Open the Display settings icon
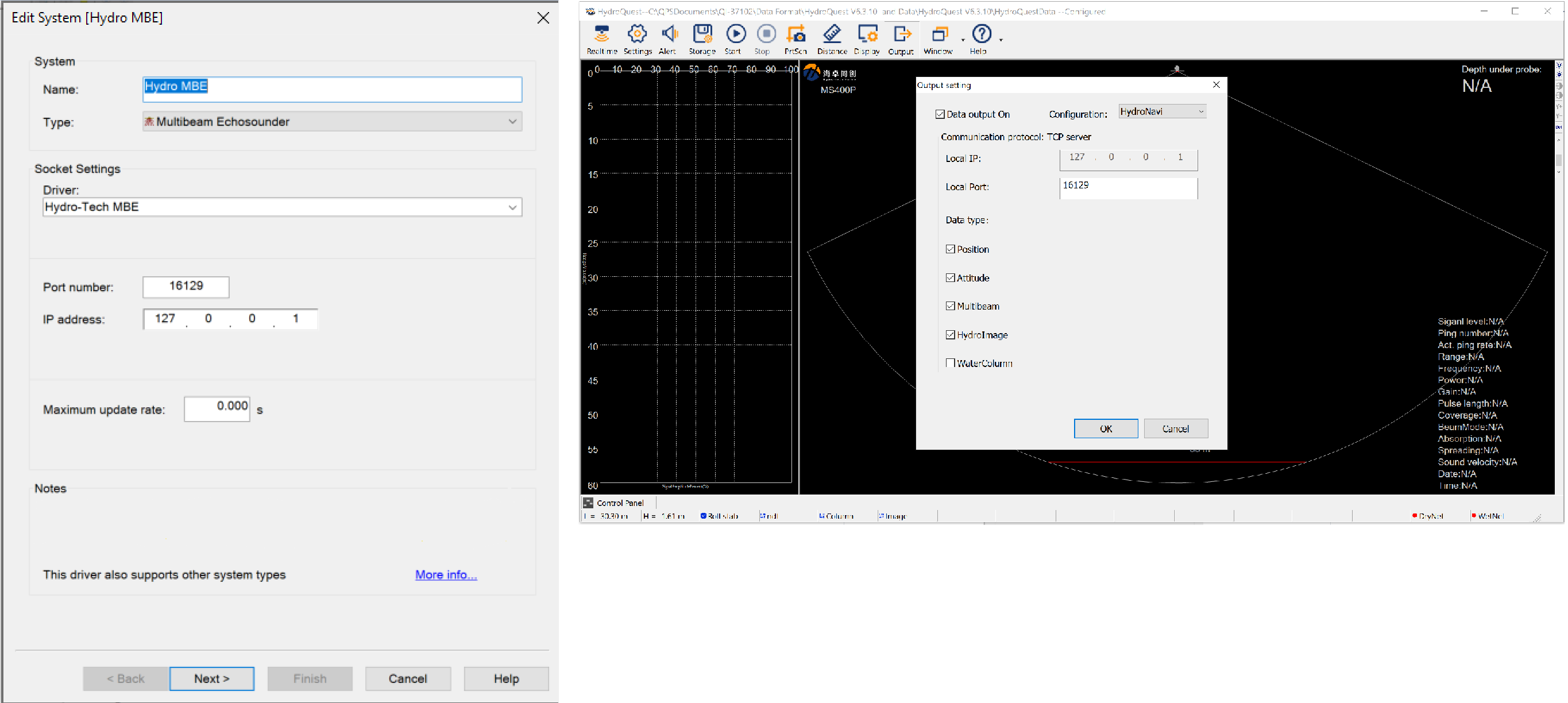Image resolution: width=1568 pixels, height=703 pixels. [867, 38]
